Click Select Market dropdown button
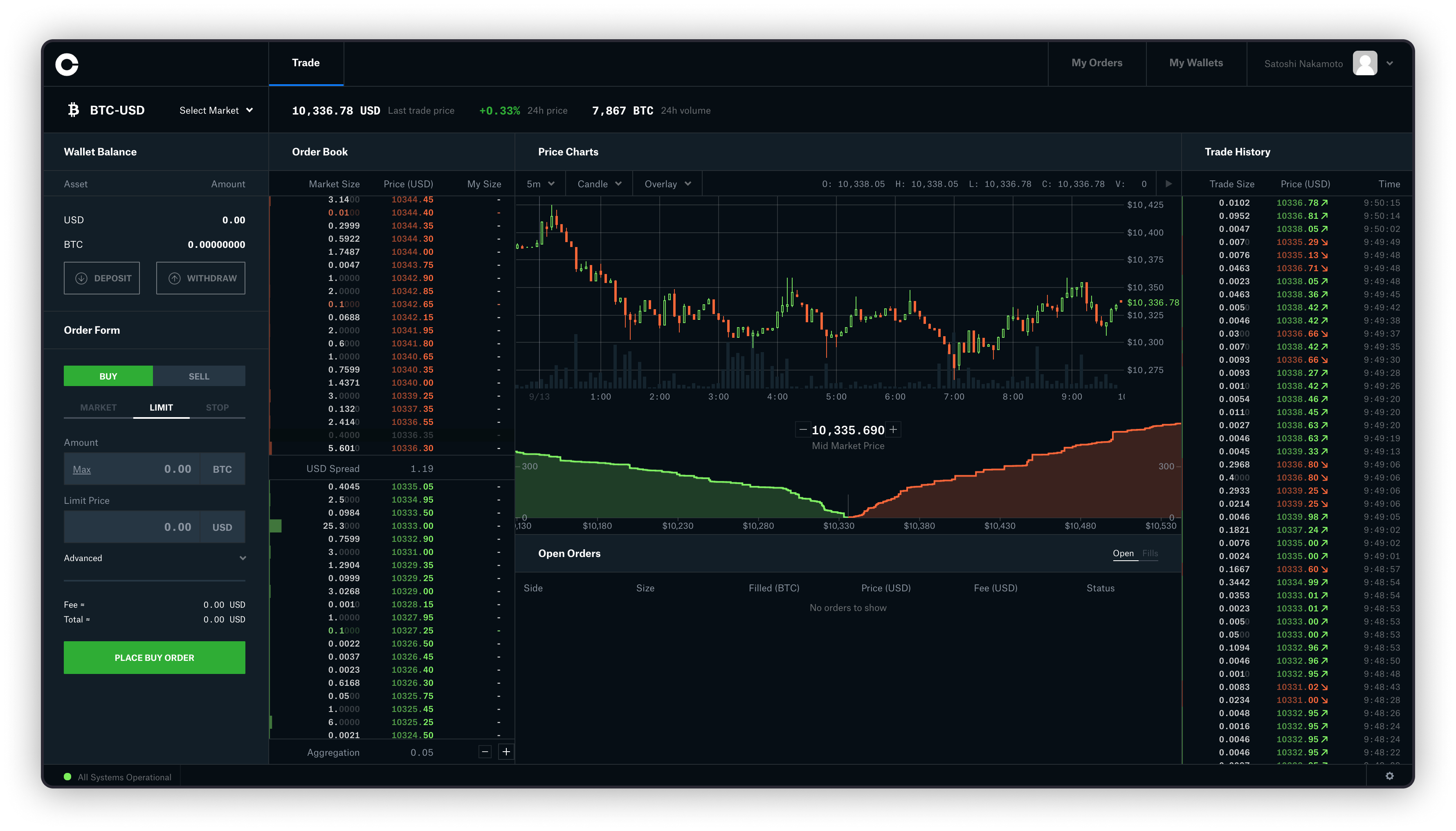This screenshot has height=831, width=1456. click(x=214, y=109)
